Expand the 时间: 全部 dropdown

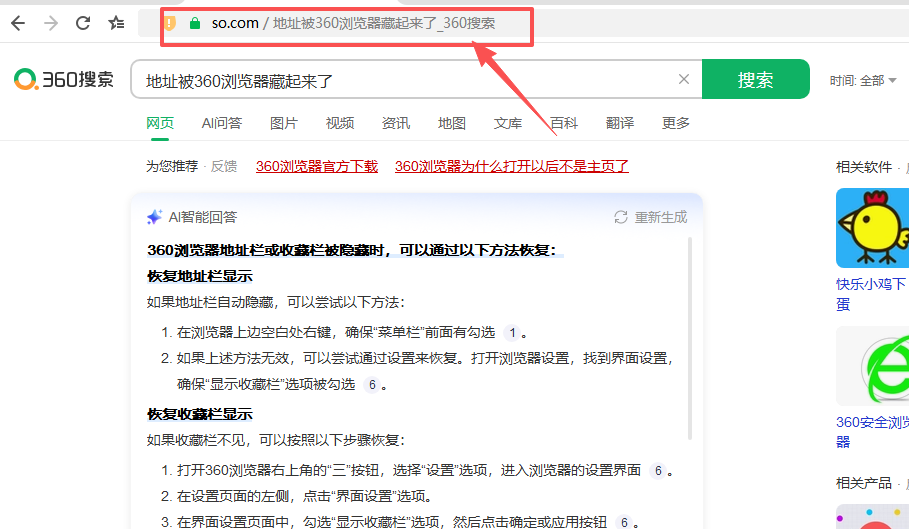click(x=863, y=81)
